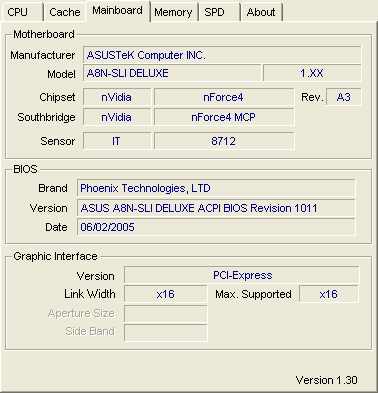Click the Graphic Interface group title
This screenshot has width=378, height=393.
pyautogui.click(x=55, y=256)
